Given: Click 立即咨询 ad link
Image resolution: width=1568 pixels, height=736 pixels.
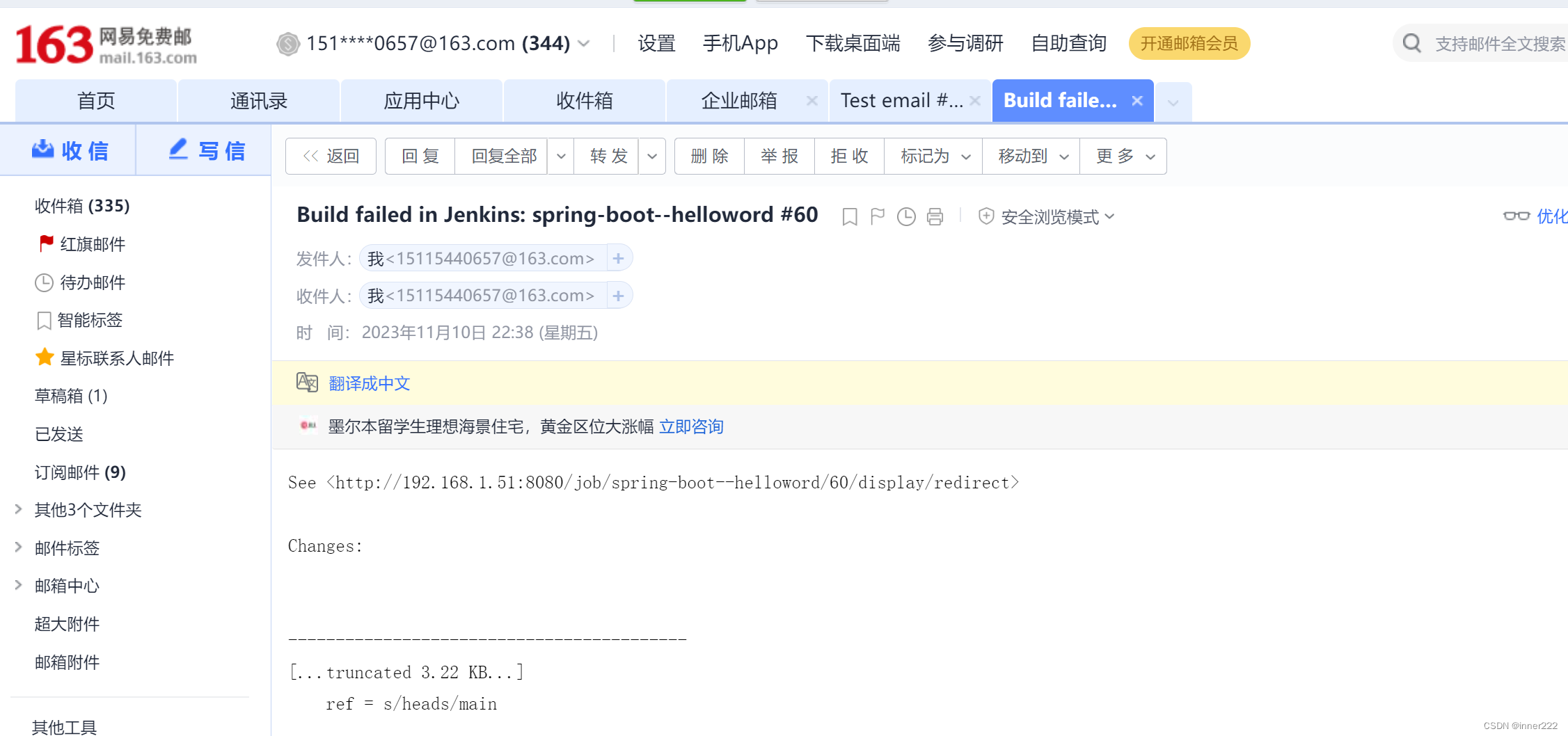Looking at the screenshot, I should coord(691,426).
